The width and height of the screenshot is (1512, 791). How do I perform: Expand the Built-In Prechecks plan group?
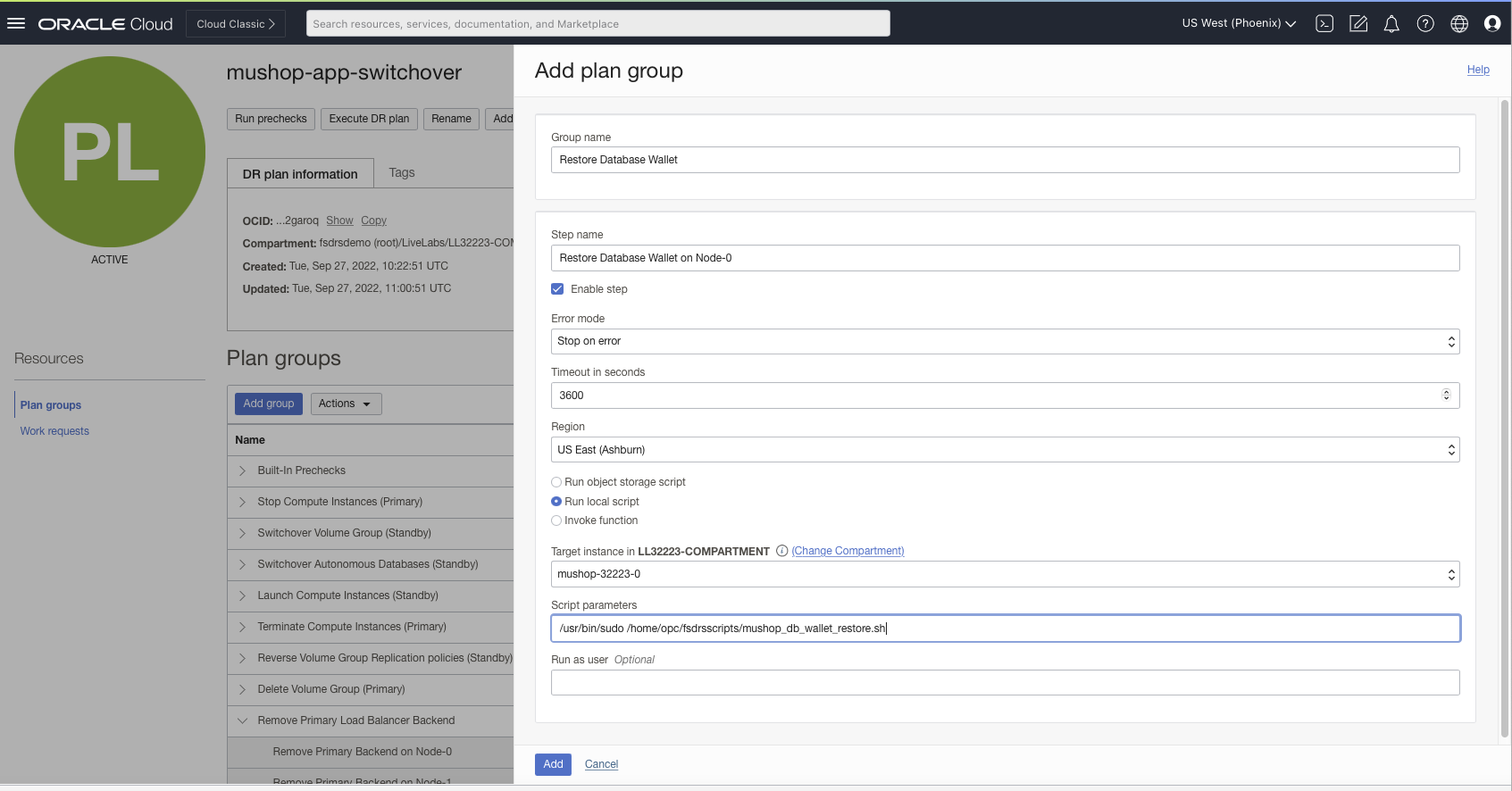click(x=242, y=470)
